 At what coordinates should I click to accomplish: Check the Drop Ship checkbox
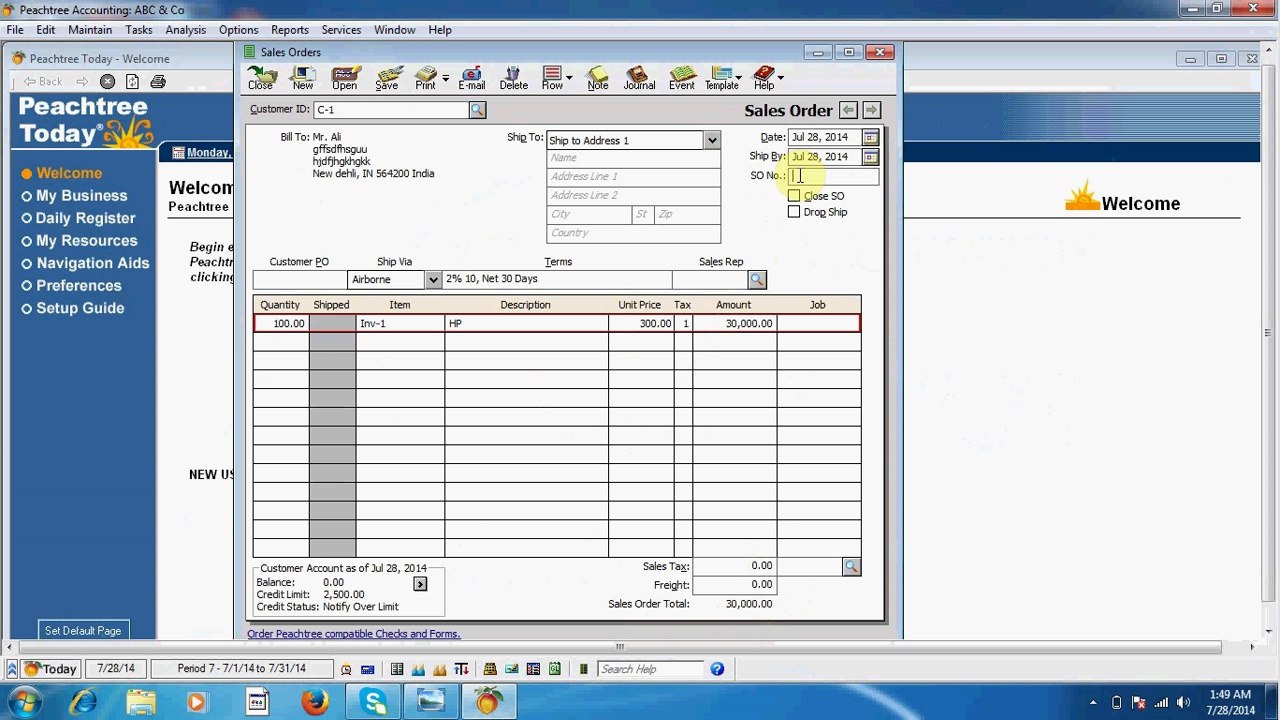pos(794,212)
